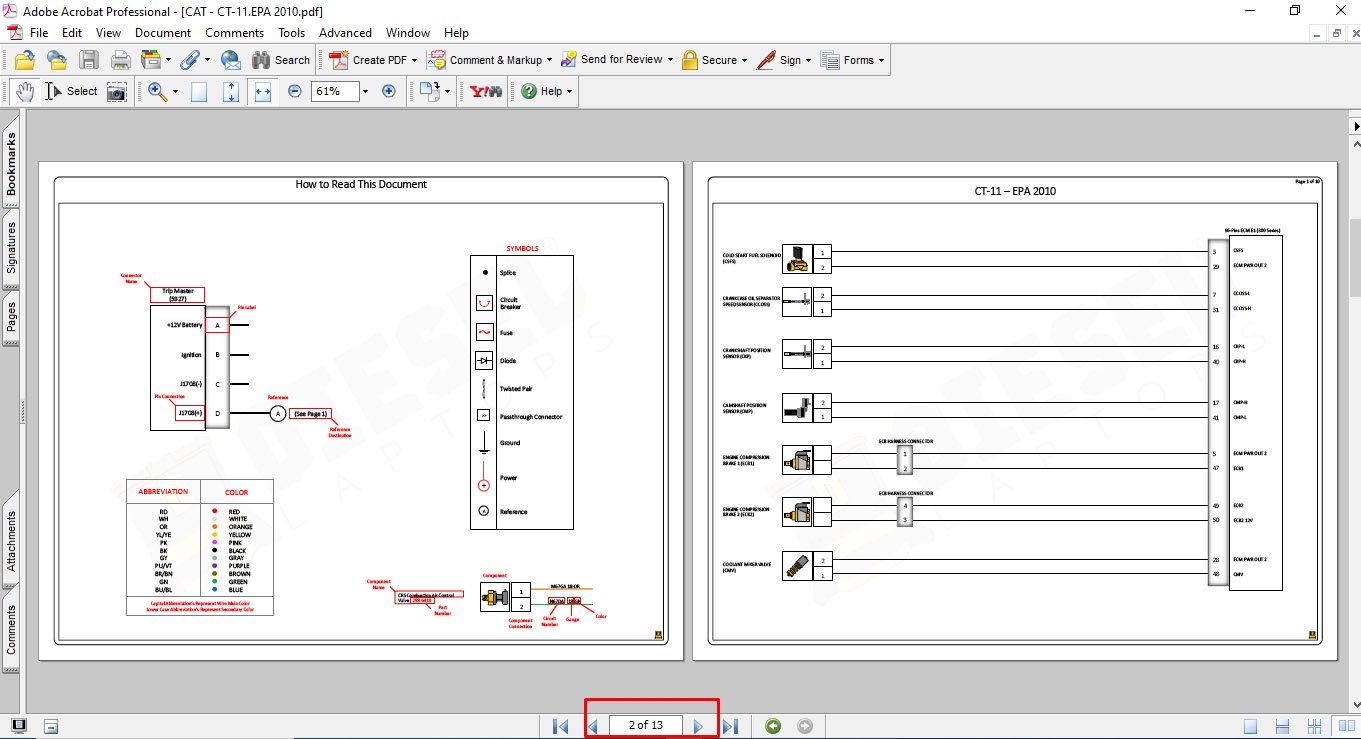Click the page number field showing 2 of 13

pyautogui.click(x=645, y=726)
